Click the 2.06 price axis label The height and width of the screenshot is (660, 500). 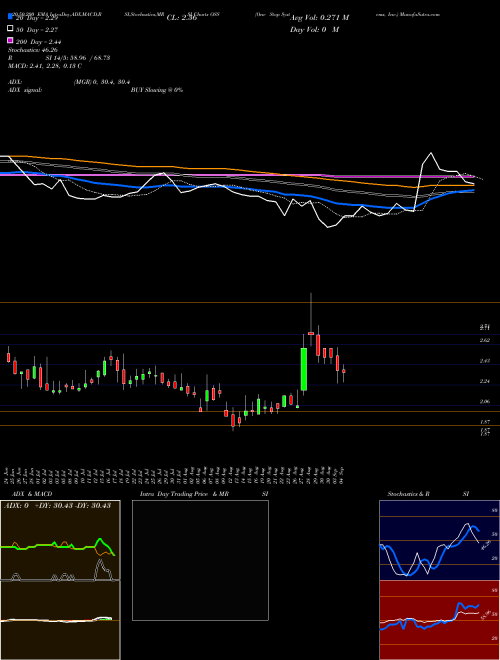[x=485, y=402]
